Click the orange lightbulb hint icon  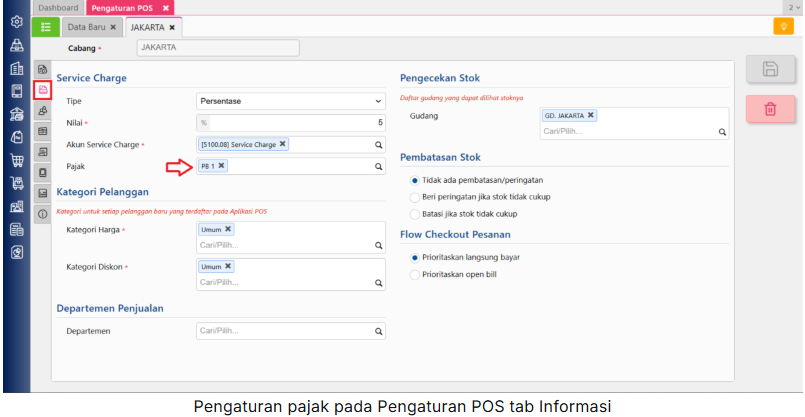point(783,27)
